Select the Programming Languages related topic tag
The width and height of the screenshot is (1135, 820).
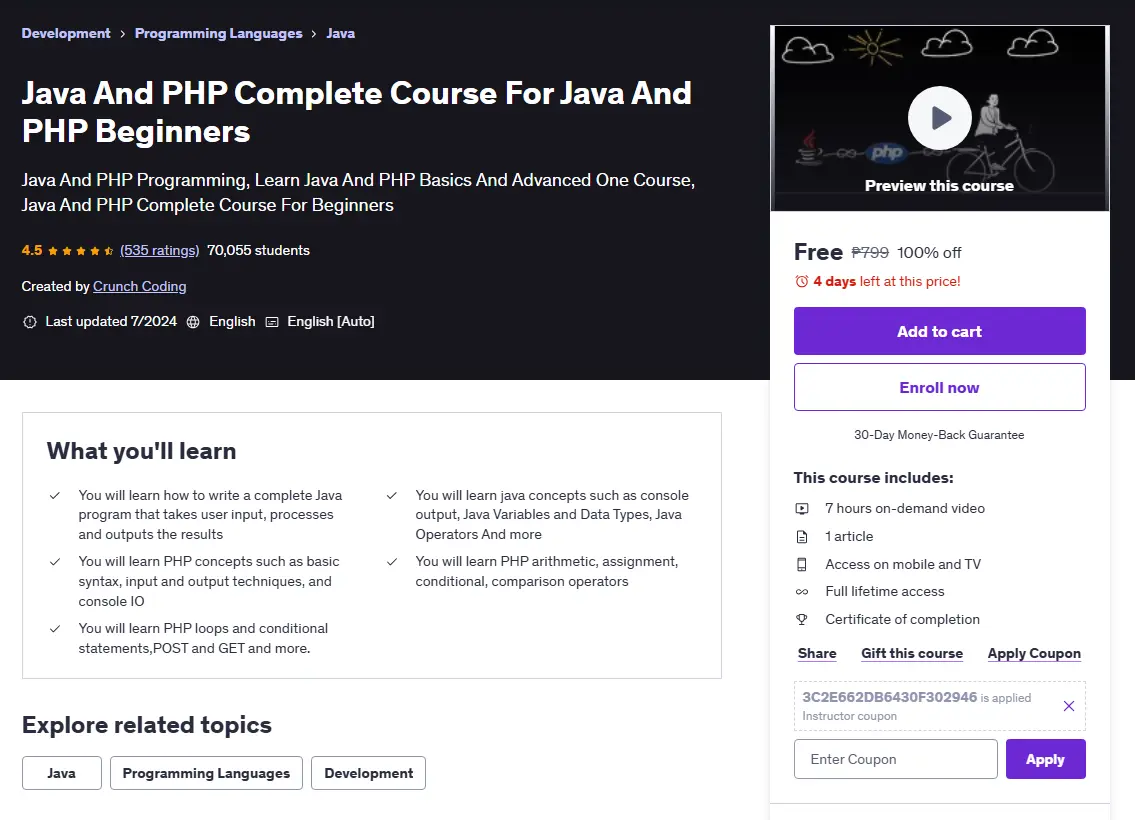pos(206,773)
